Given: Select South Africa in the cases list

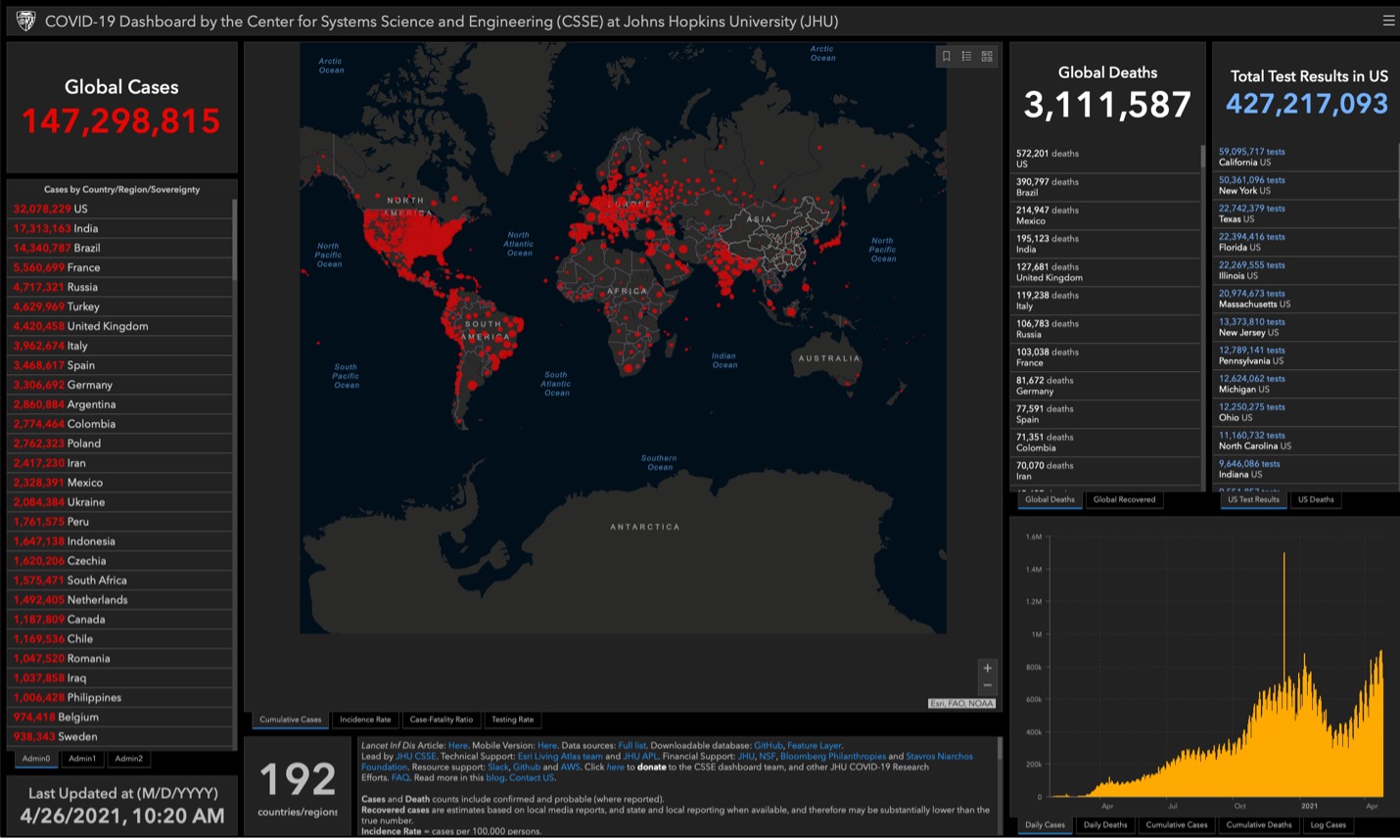Looking at the screenshot, I should tap(121, 581).
